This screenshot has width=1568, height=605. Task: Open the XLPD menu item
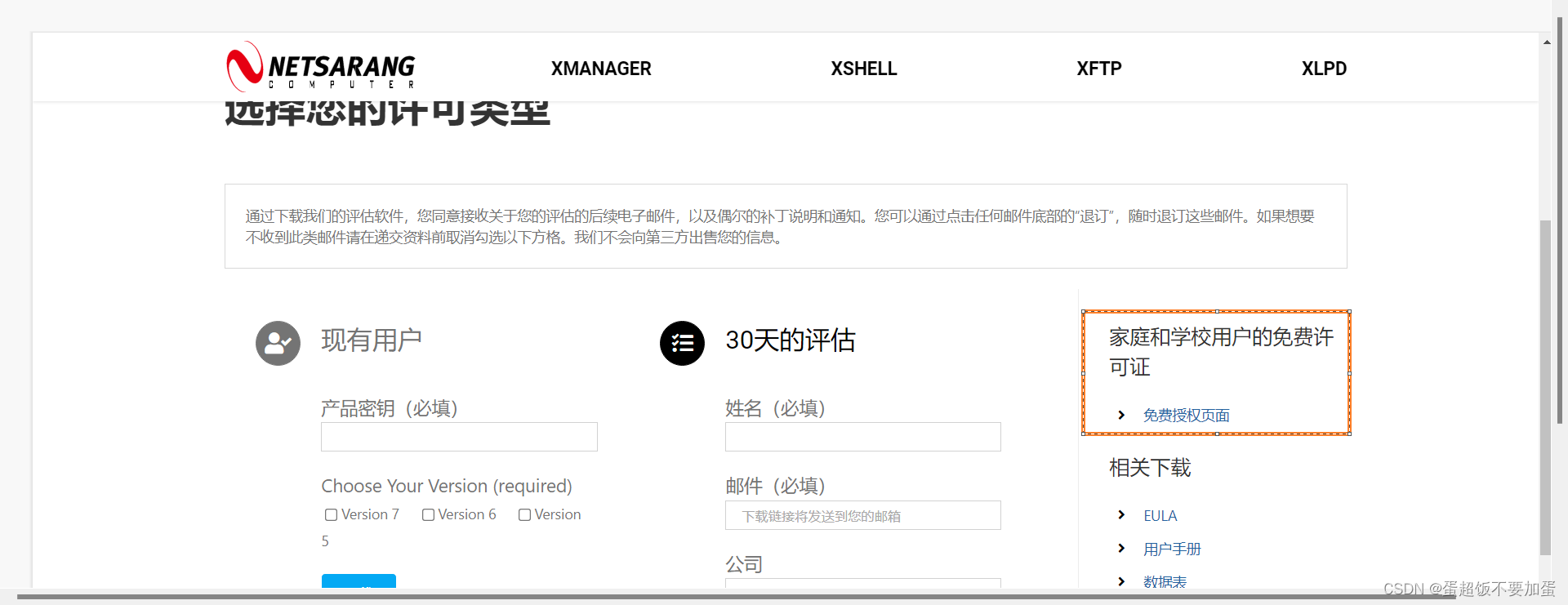click(x=1324, y=69)
